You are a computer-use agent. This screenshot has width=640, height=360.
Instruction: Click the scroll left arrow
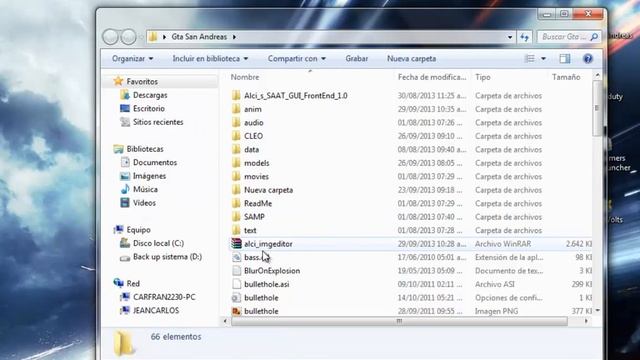(225, 321)
